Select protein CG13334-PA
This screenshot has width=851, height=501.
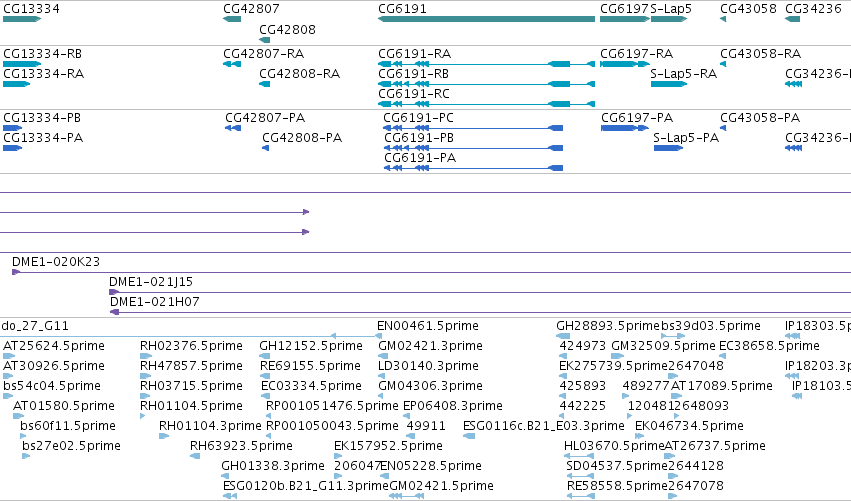tap(43, 138)
